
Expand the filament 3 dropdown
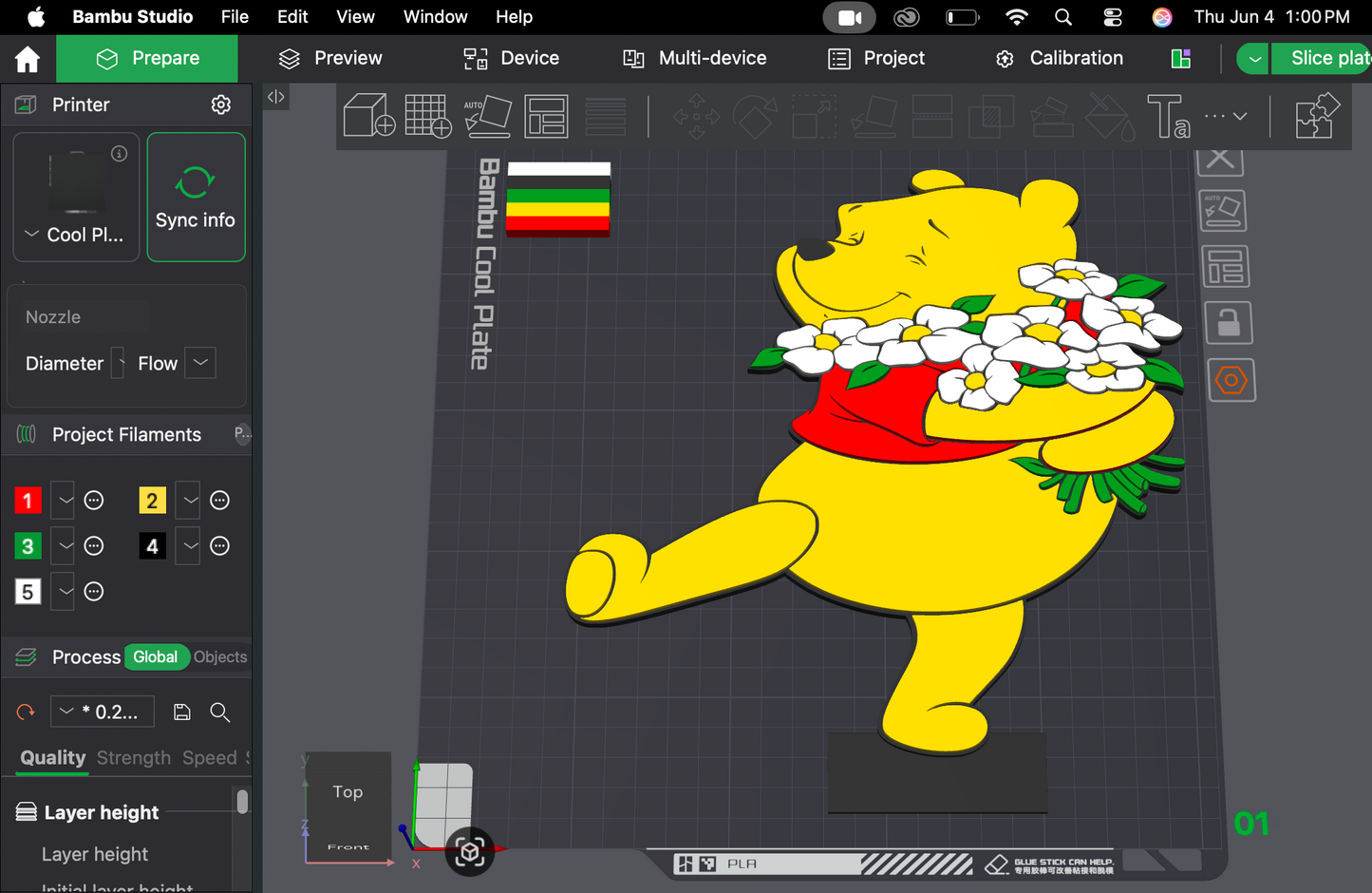65,546
